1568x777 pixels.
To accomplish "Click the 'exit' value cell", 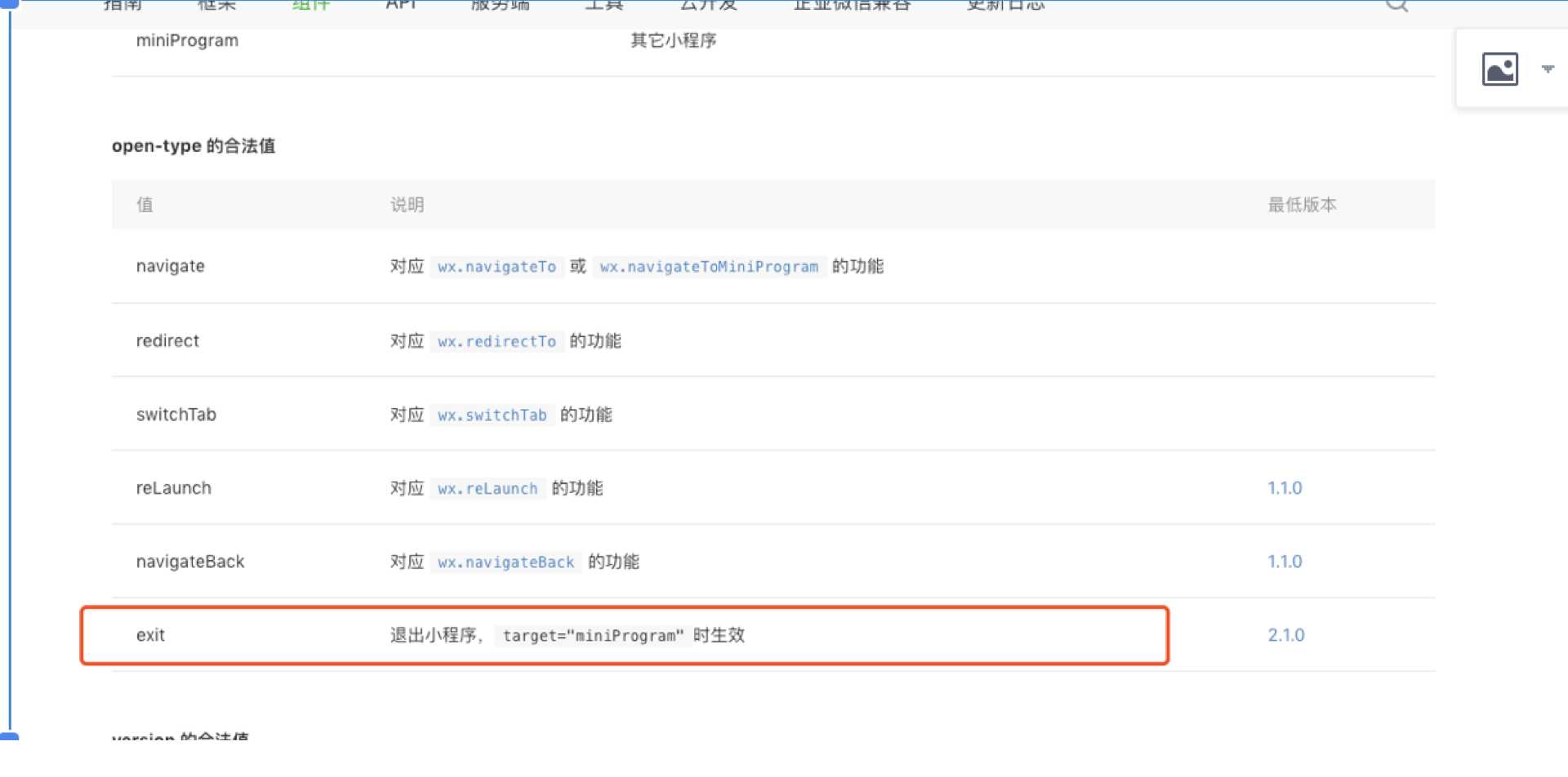I will click(x=150, y=635).
